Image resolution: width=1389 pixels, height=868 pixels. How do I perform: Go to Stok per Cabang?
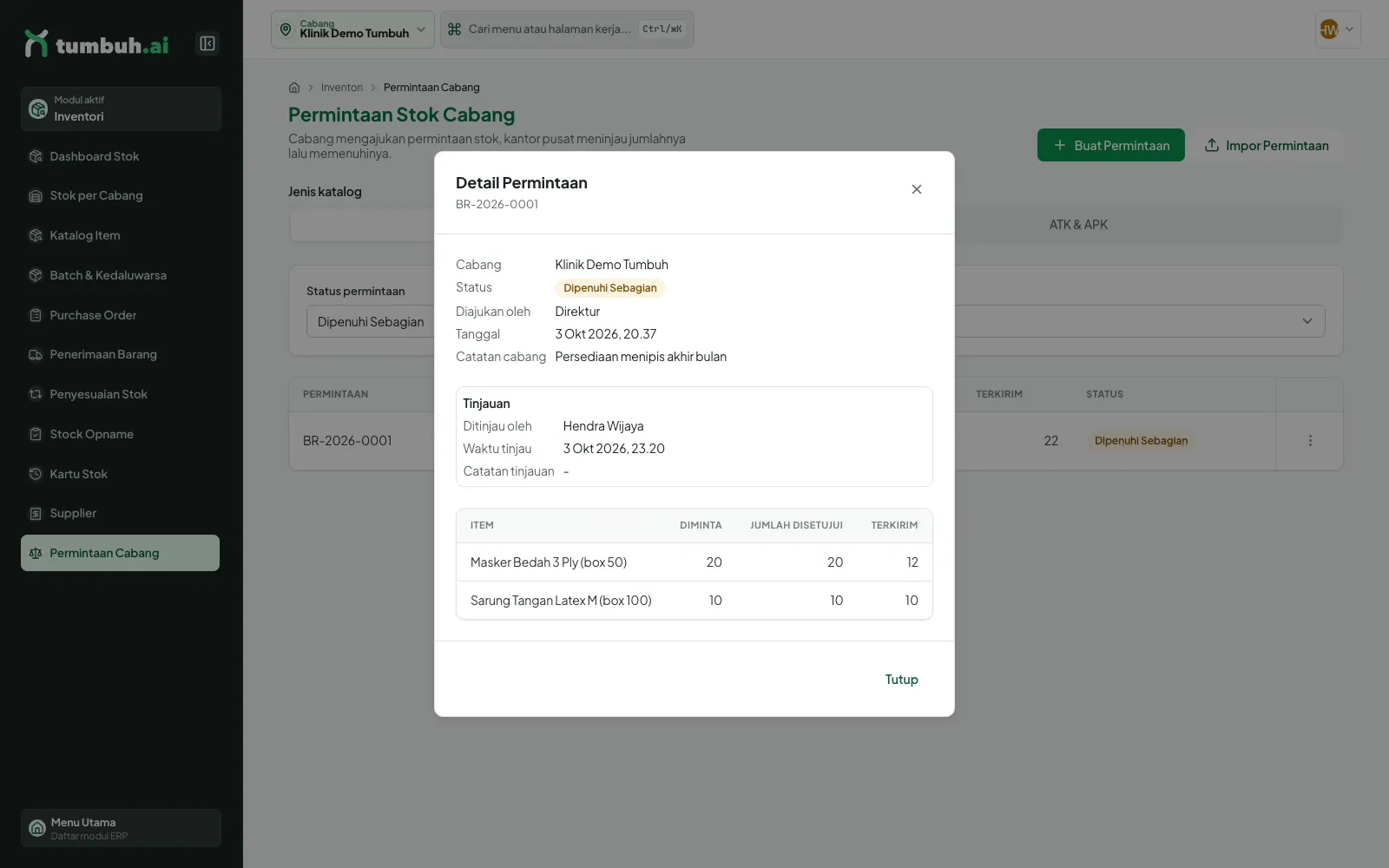[x=121, y=196]
